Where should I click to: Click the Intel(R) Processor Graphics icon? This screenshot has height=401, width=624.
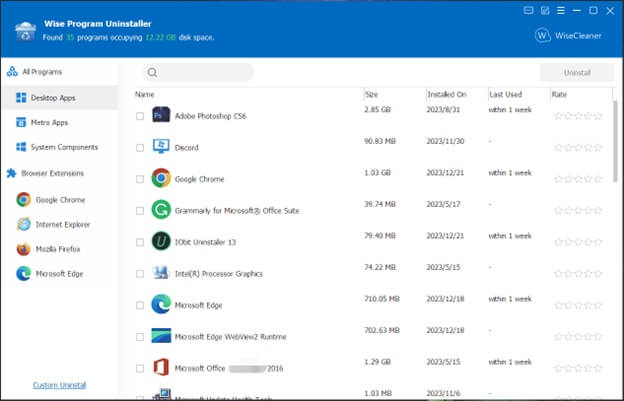click(161, 273)
